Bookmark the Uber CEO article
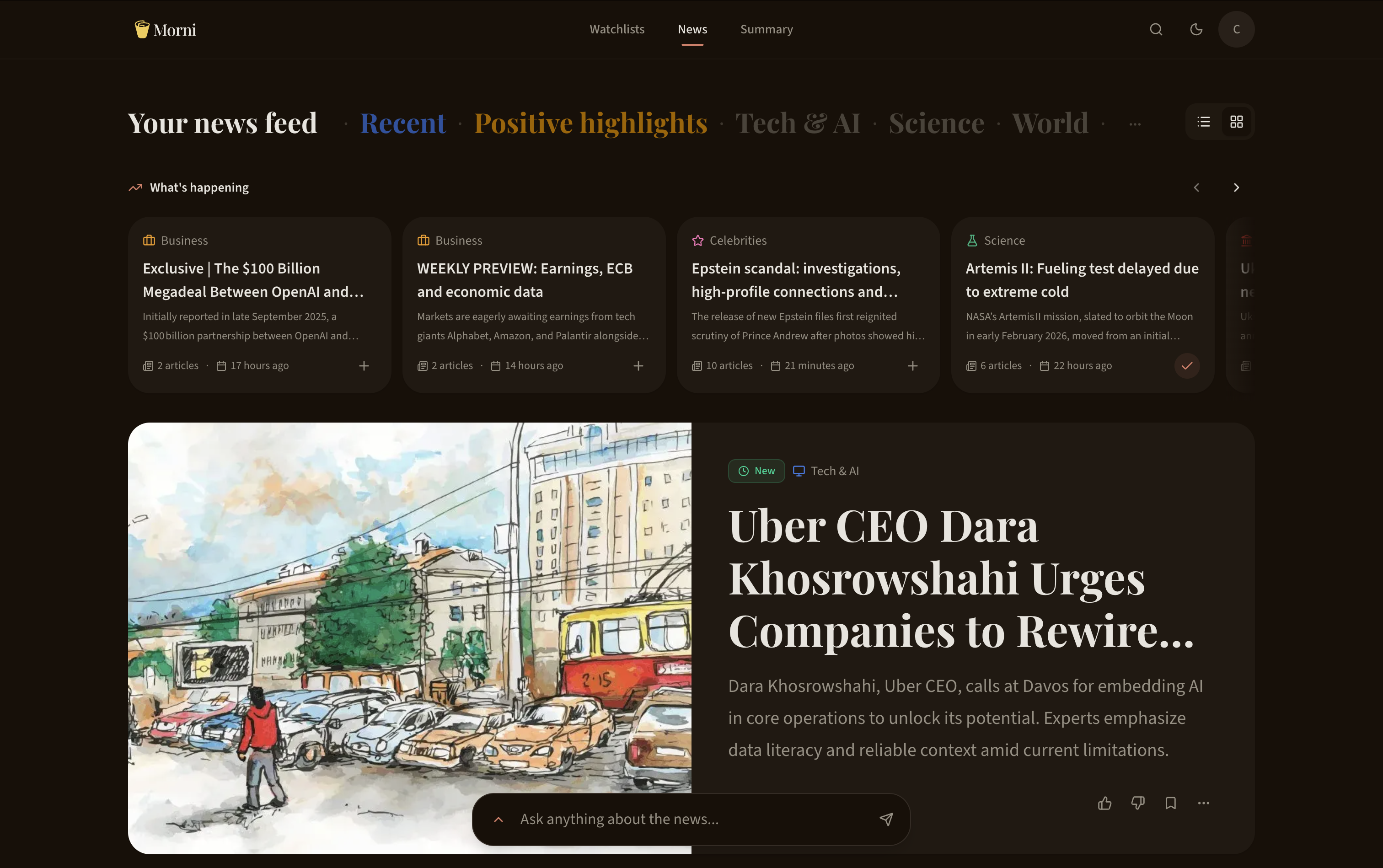The width and height of the screenshot is (1383, 868). [x=1171, y=803]
